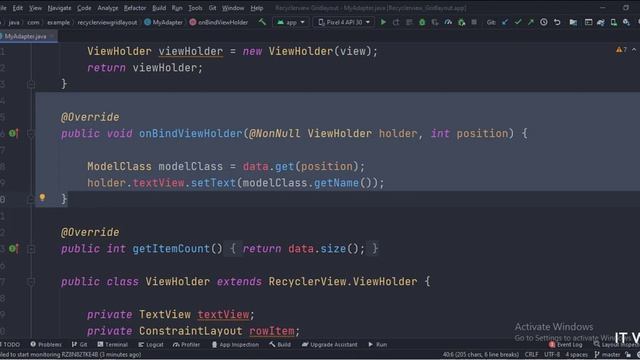Click the yellow intention lightbulb in the gutter
Screen dimensions: 640x360
click(42, 198)
